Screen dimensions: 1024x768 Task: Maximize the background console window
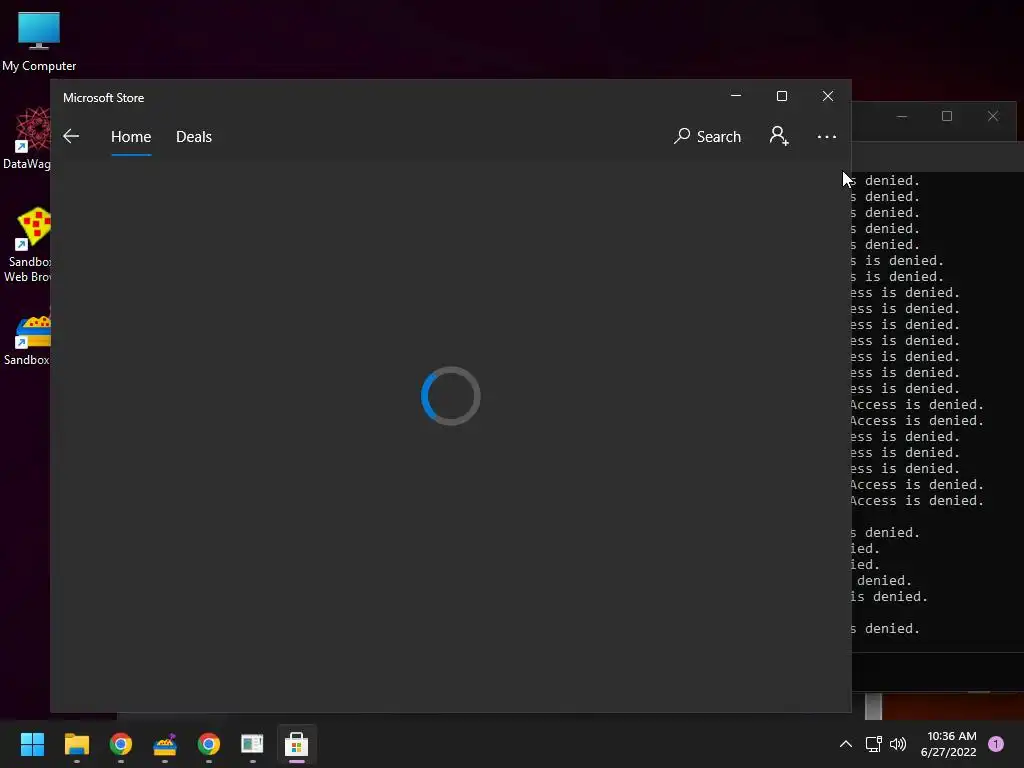tap(947, 116)
